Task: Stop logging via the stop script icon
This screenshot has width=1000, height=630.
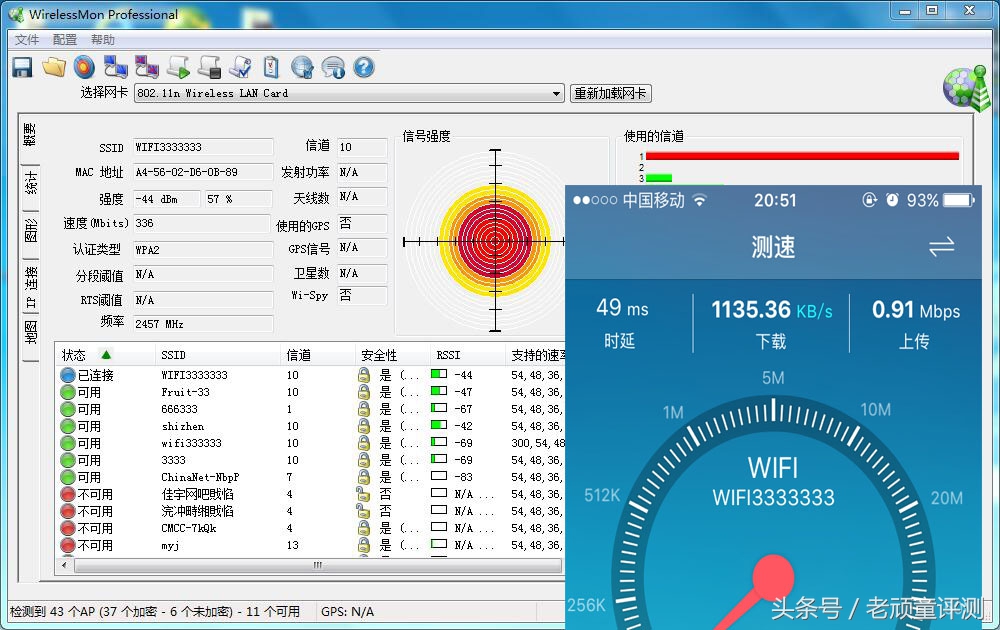Action: [x=208, y=67]
